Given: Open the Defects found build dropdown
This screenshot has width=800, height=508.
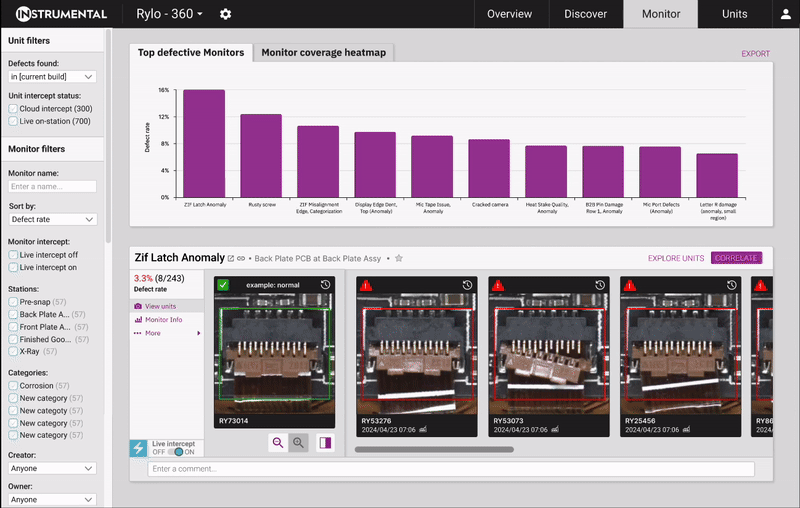Looking at the screenshot, I should tap(52, 76).
